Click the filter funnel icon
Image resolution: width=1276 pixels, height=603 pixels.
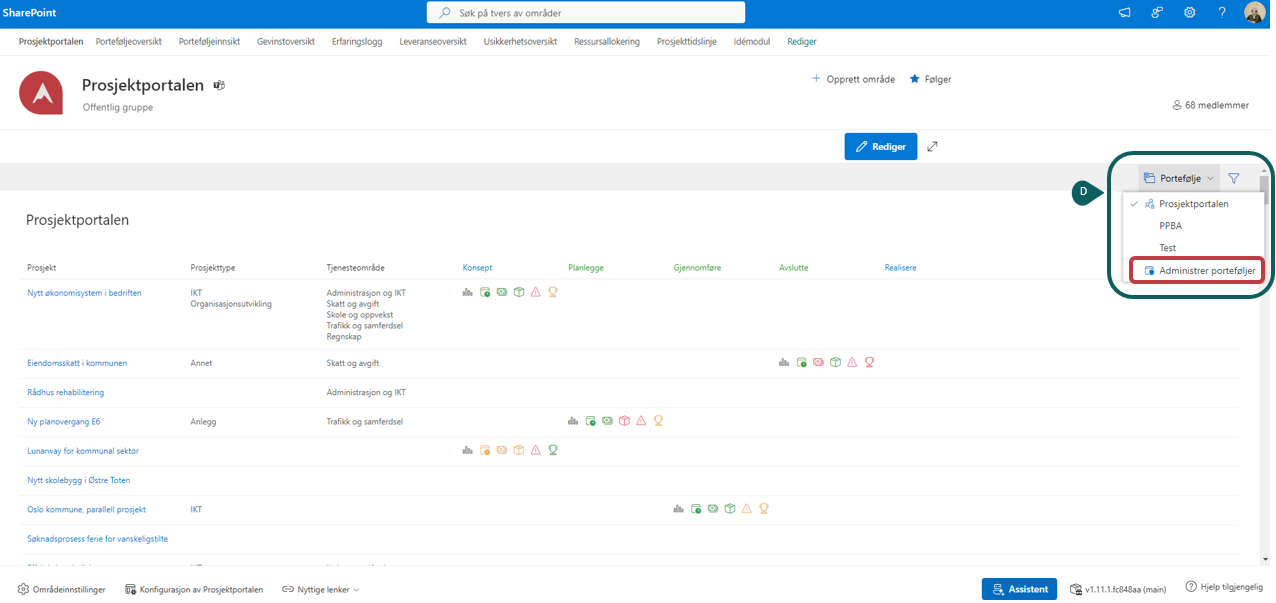coord(1234,179)
